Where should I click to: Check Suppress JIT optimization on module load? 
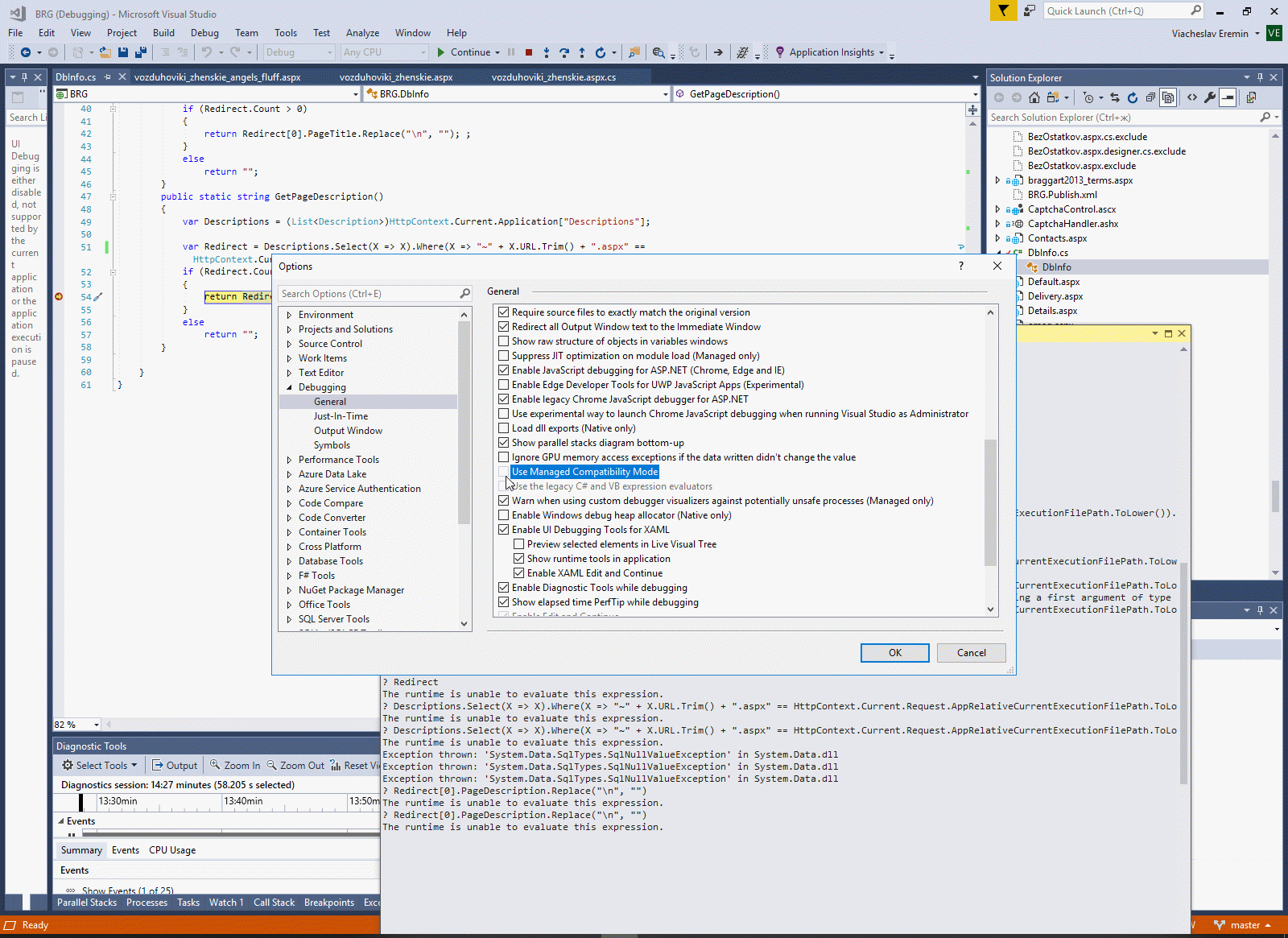click(504, 356)
